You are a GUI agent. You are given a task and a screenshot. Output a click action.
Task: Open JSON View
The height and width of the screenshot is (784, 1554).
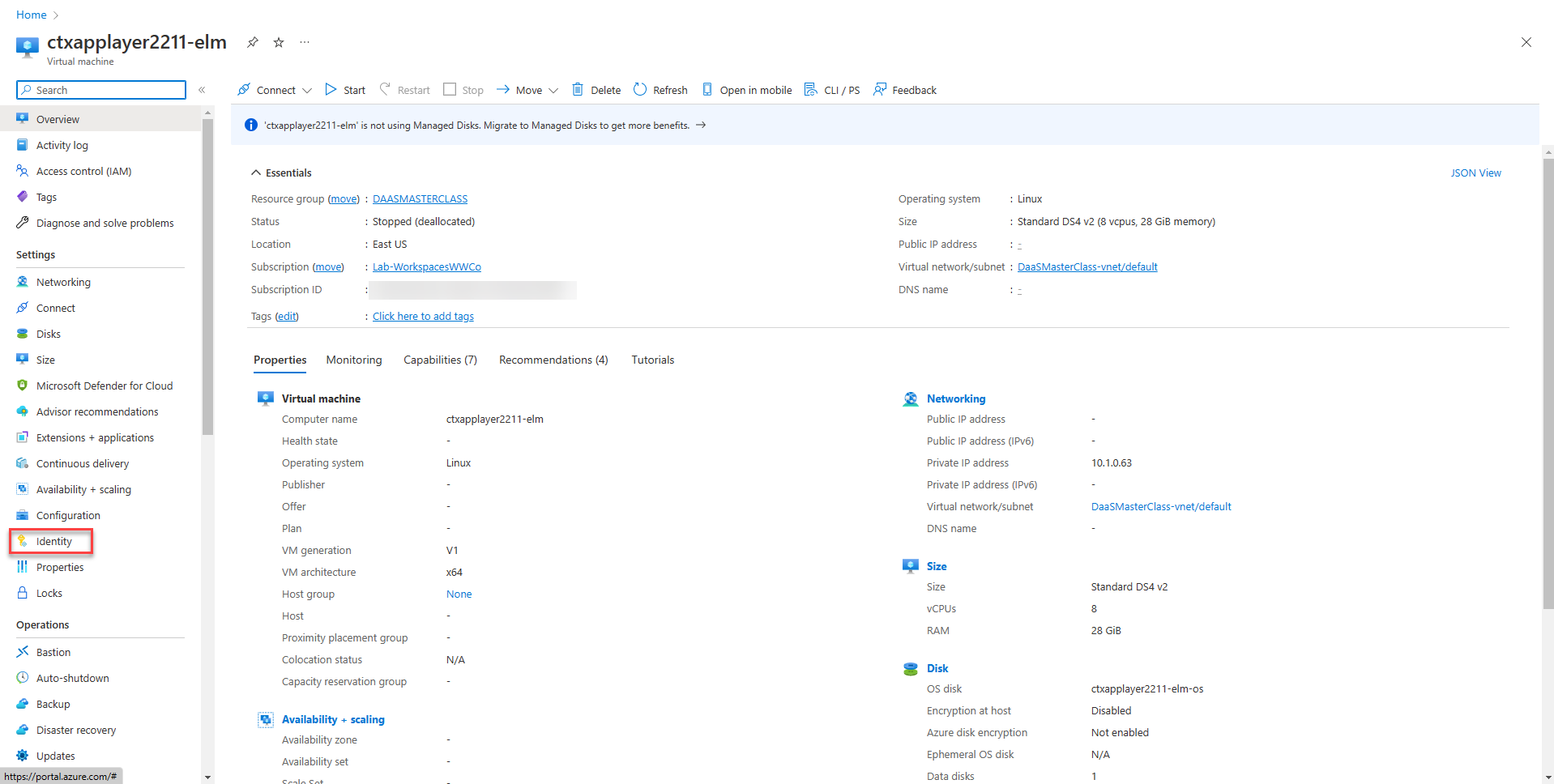[x=1475, y=173]
